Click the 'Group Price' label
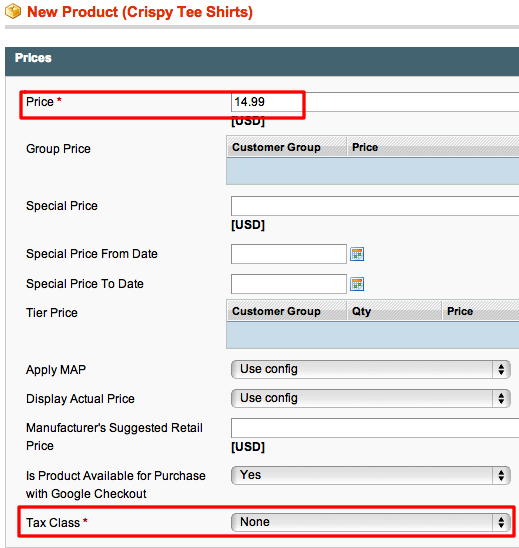This screenshot has width=519, height=548. tap(58, 149)
